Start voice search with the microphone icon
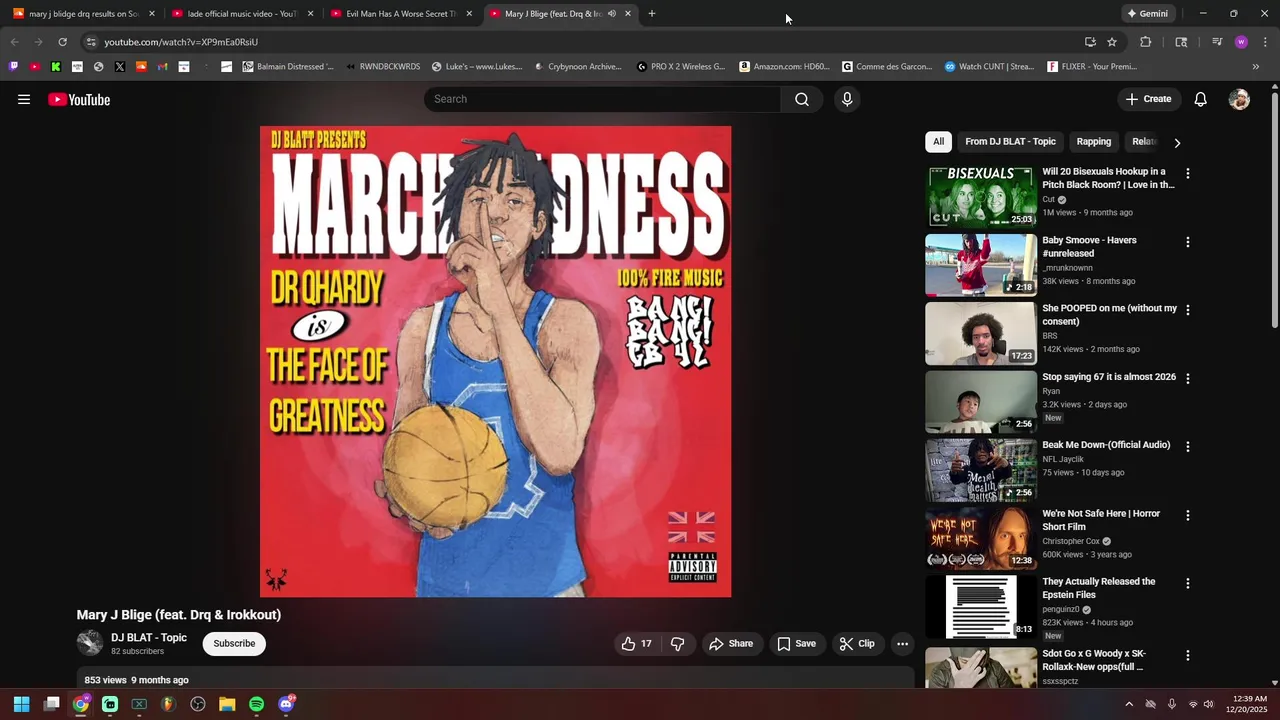1280x720 pixels. pyautogui.click(x=847, y=99)
